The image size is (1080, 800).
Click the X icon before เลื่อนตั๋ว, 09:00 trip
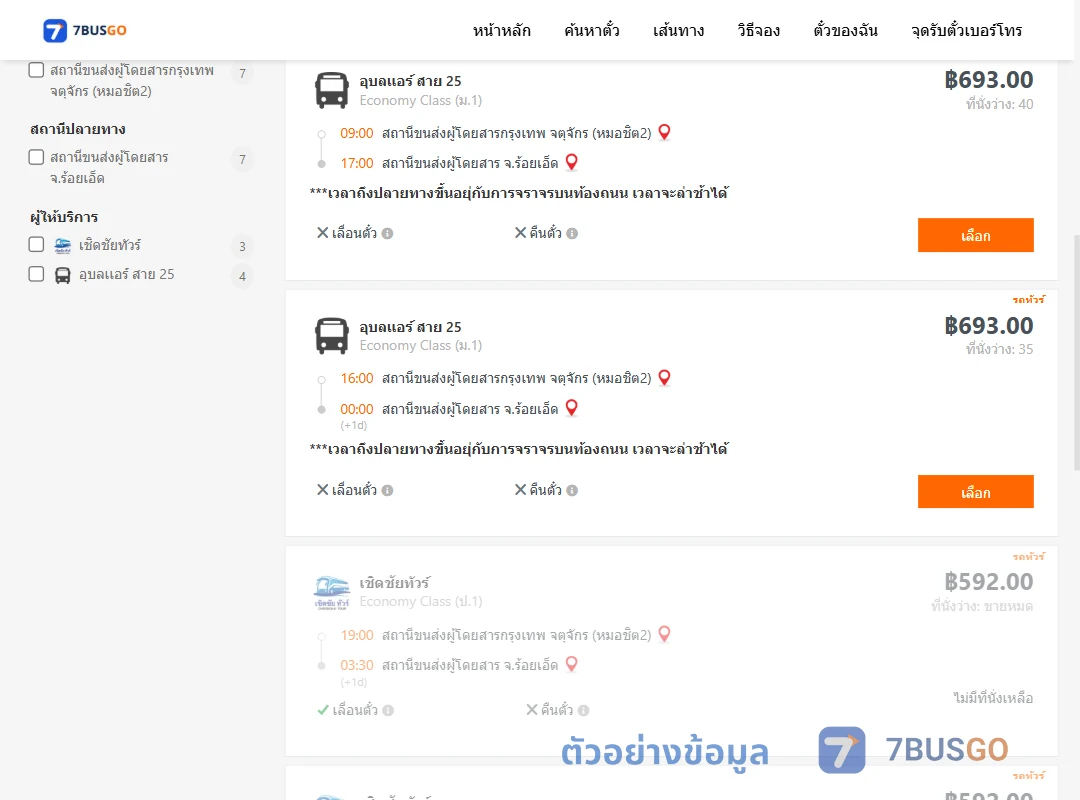(322, 233)
